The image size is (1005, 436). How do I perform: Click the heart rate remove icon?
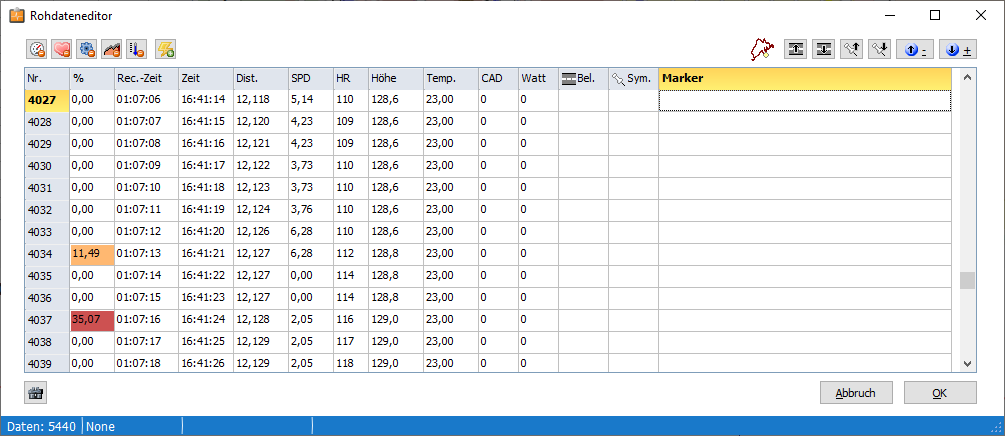tap(62, 48)
